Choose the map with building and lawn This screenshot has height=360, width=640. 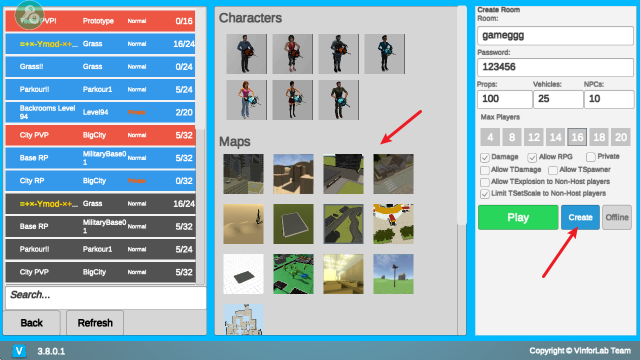(x=343, y=174)
